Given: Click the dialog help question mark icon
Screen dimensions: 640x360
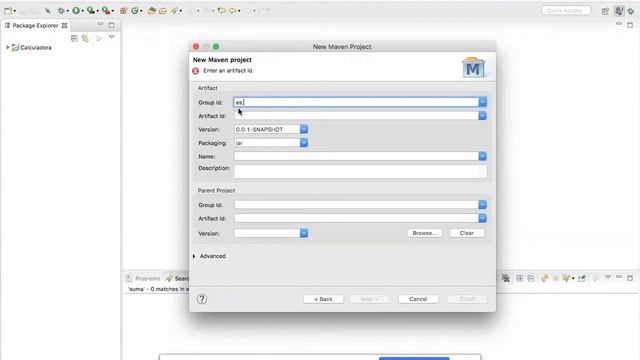Looking at the screenshot, I should [x=202, y=299].
